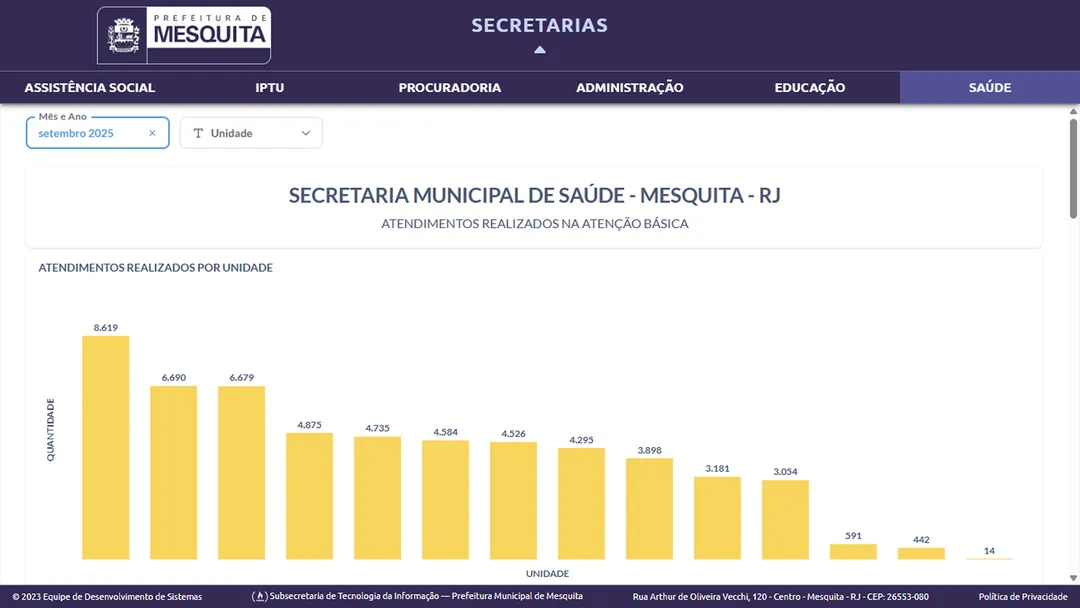Click the filter "T" icon inside Unidade selector
The image size is (1080, 608).
(x=200, y=132)
